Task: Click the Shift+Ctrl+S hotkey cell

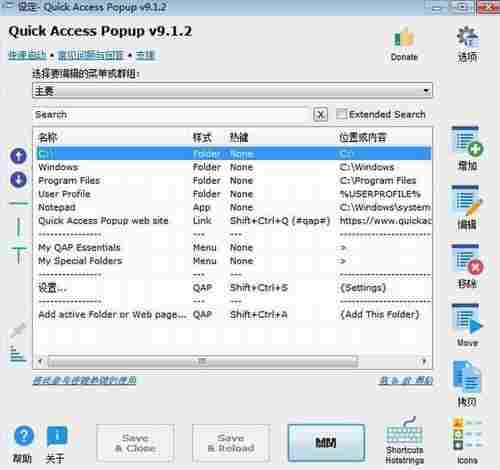Action: 259,287
